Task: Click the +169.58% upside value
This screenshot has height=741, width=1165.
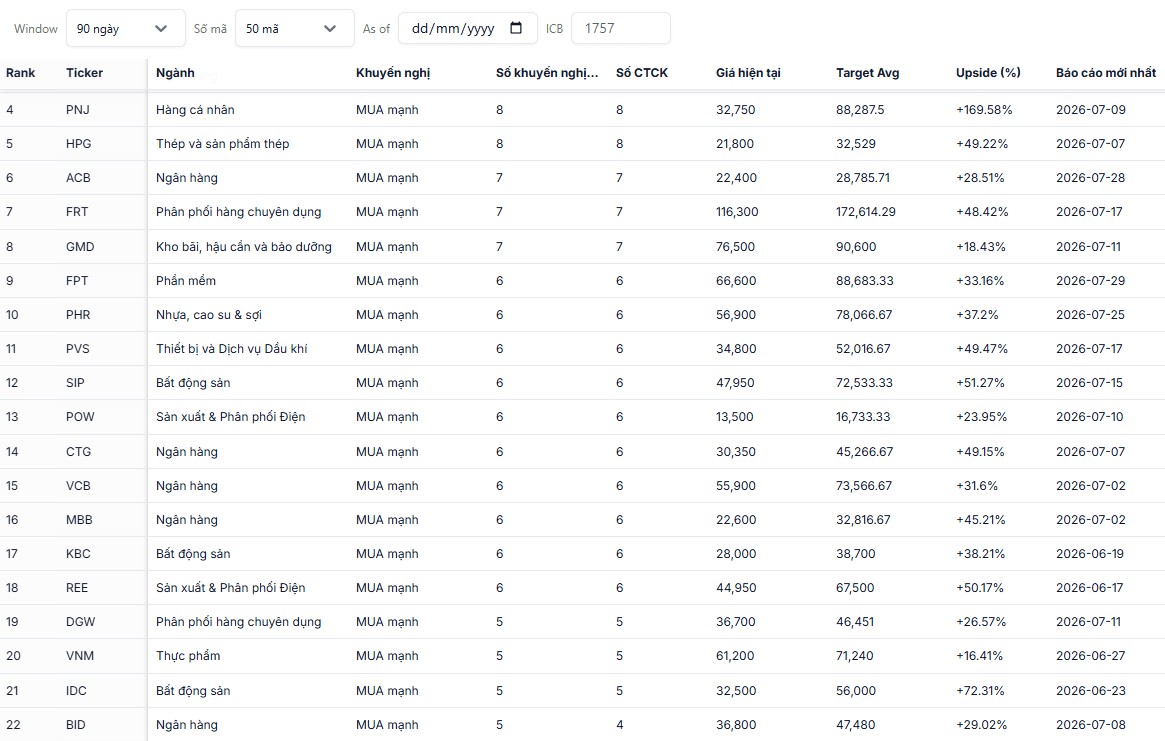Action: coord(984,110)
